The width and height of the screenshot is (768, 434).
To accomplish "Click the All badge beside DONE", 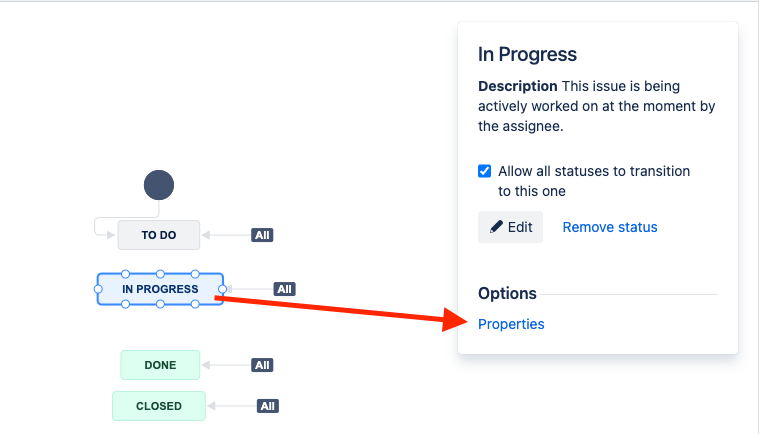I will click(262, 365).
